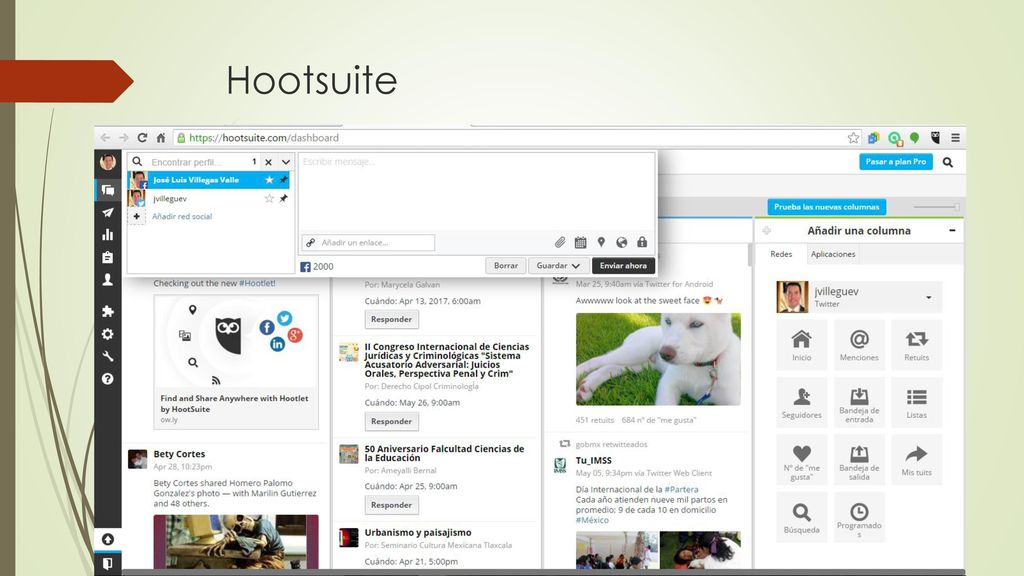Open Bety Cortes profile name

[179, 454]
